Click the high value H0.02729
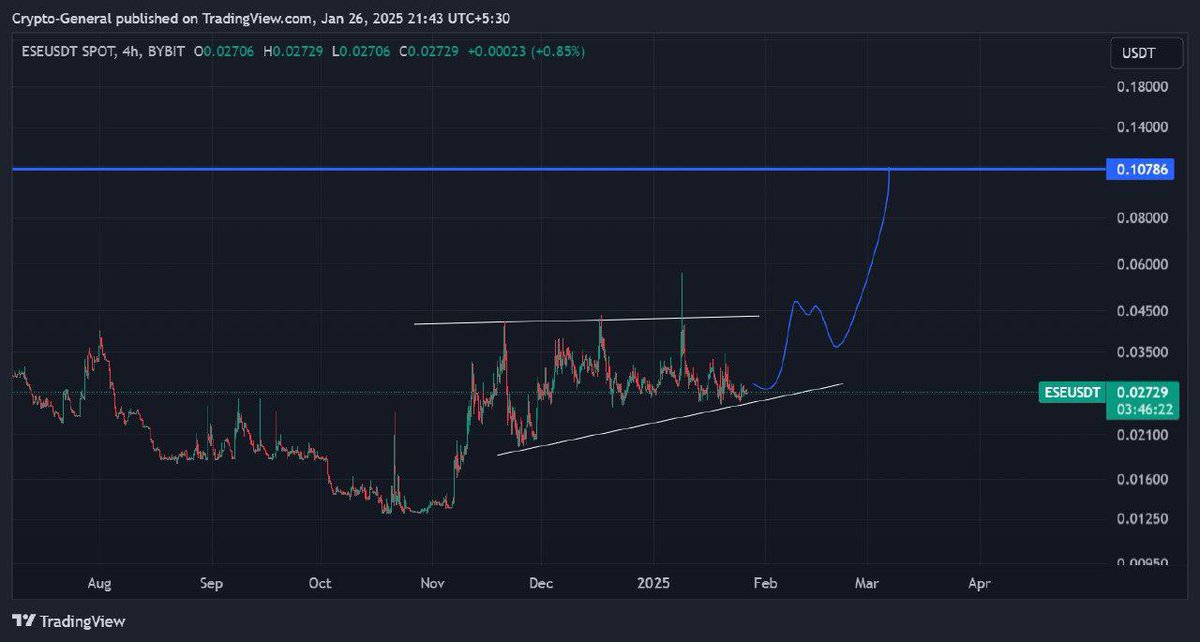Screen dimensions: 1200x642 click(294, 50)
